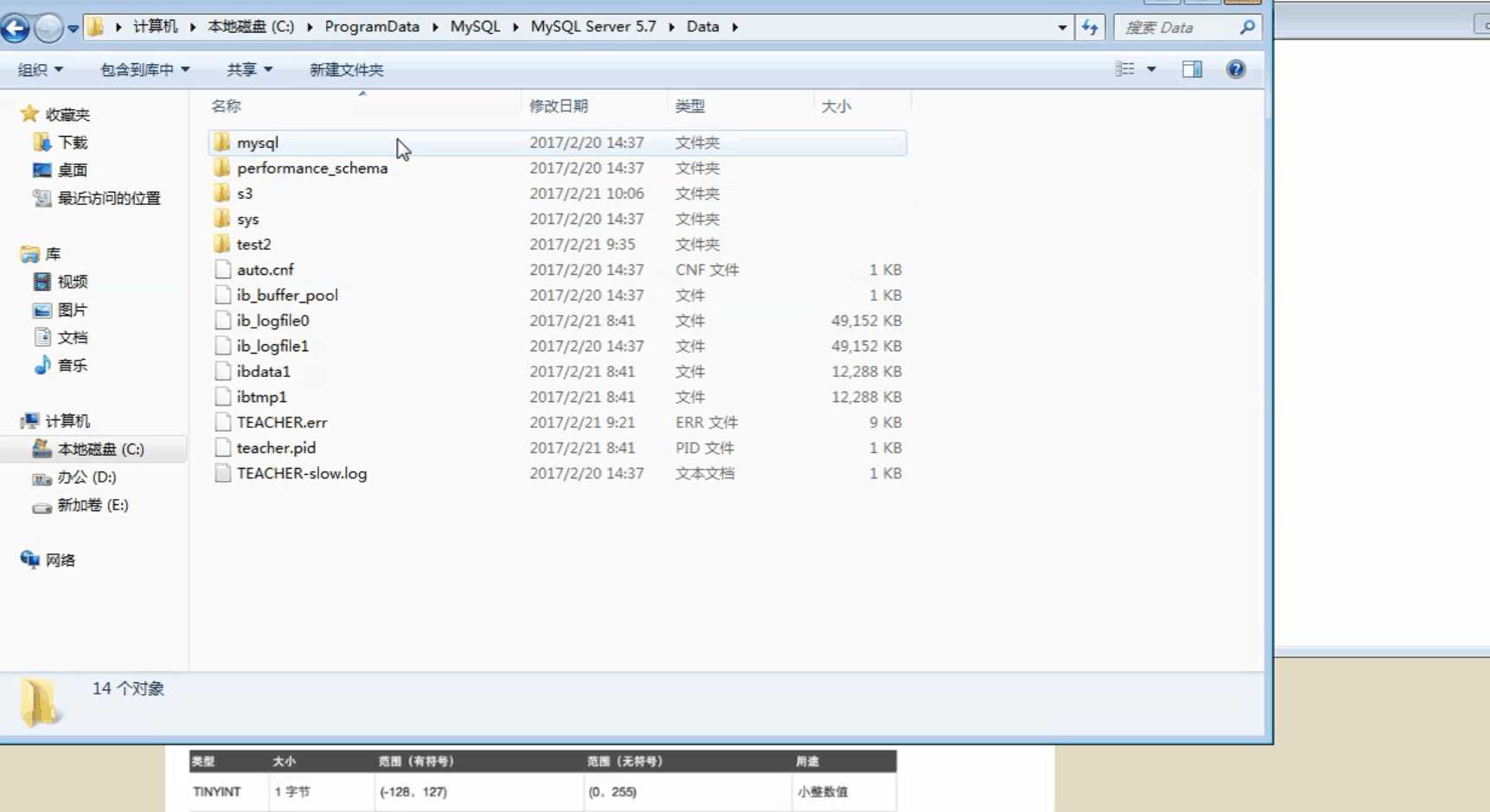Open the 包含到库中 menu
This screenshot has width=1490, height=812.
pyautogui.click(x=144, y=69)
